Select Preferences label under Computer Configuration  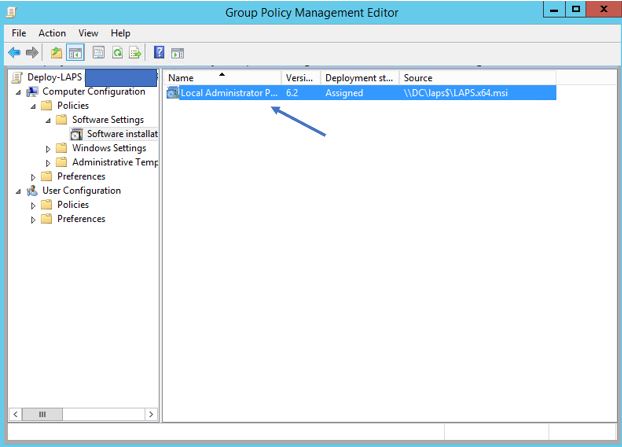81,176
